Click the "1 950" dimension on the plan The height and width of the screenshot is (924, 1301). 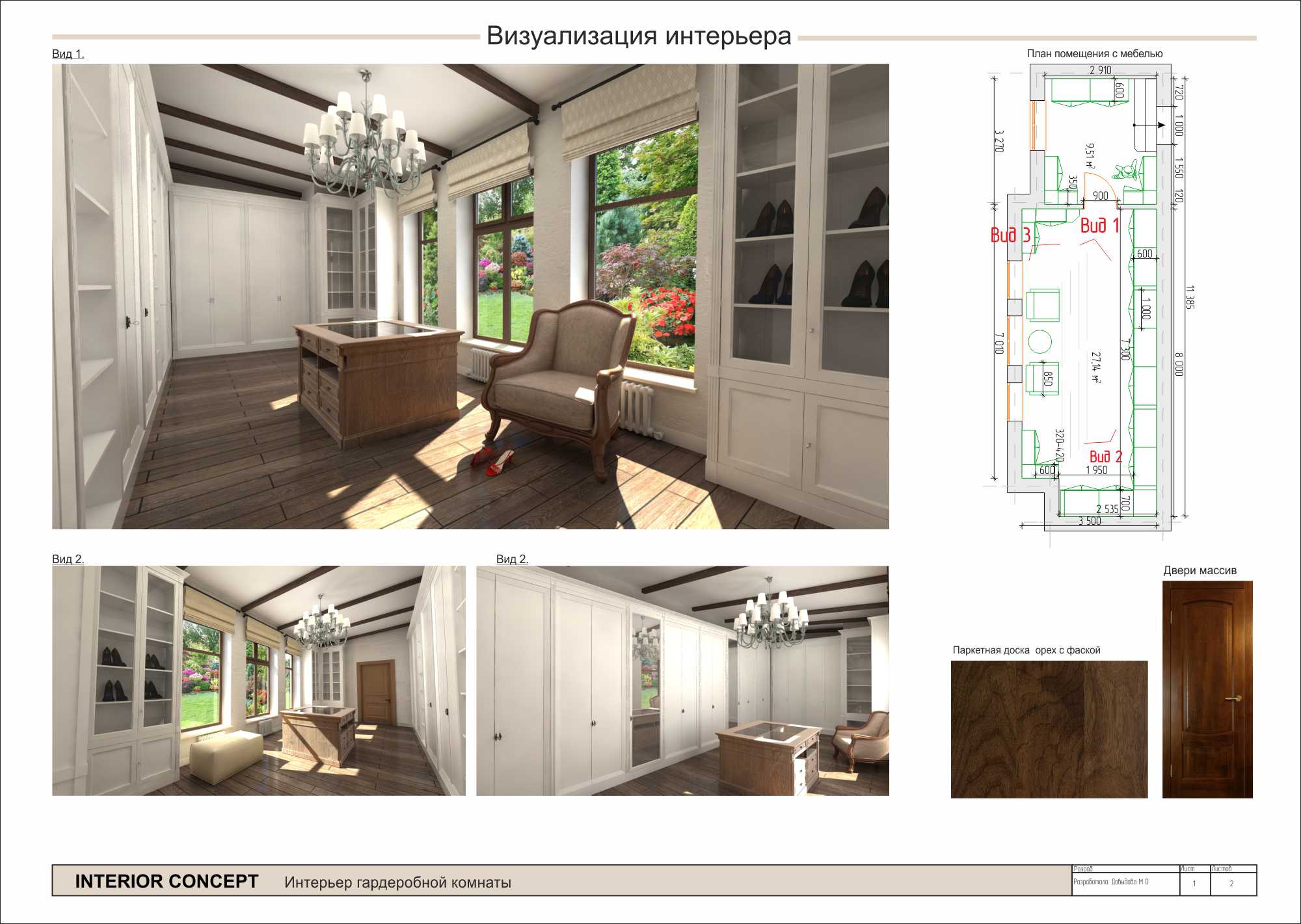pos(1096,470)
